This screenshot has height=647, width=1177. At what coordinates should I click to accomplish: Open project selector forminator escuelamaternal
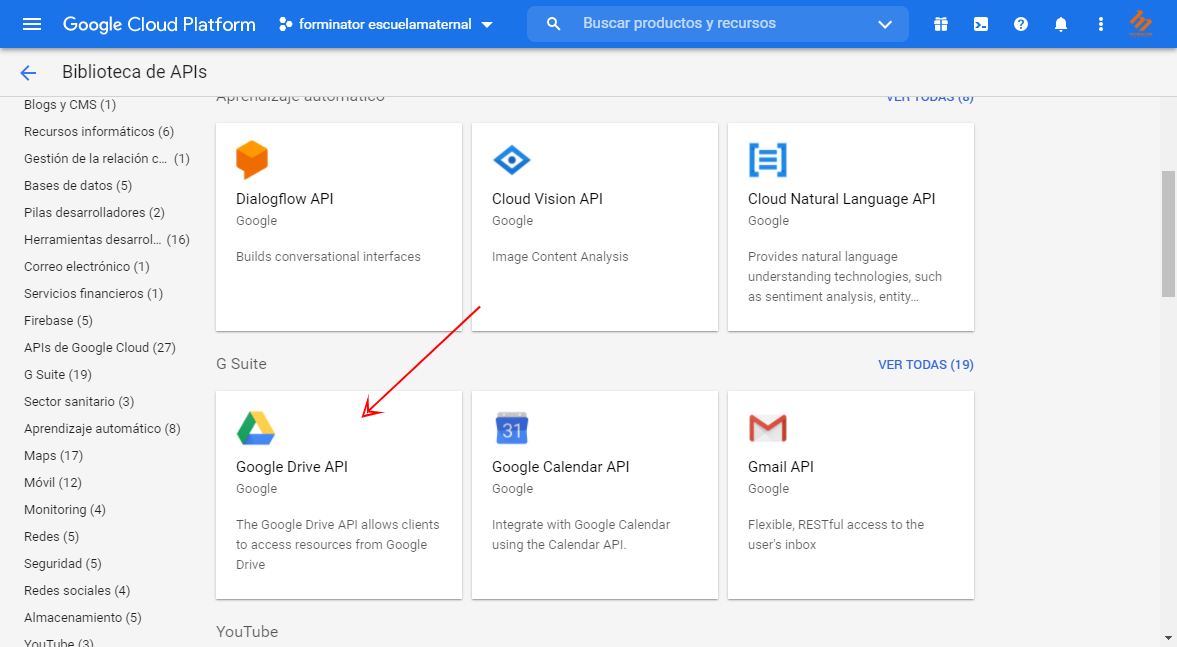[x=386, y=24]
